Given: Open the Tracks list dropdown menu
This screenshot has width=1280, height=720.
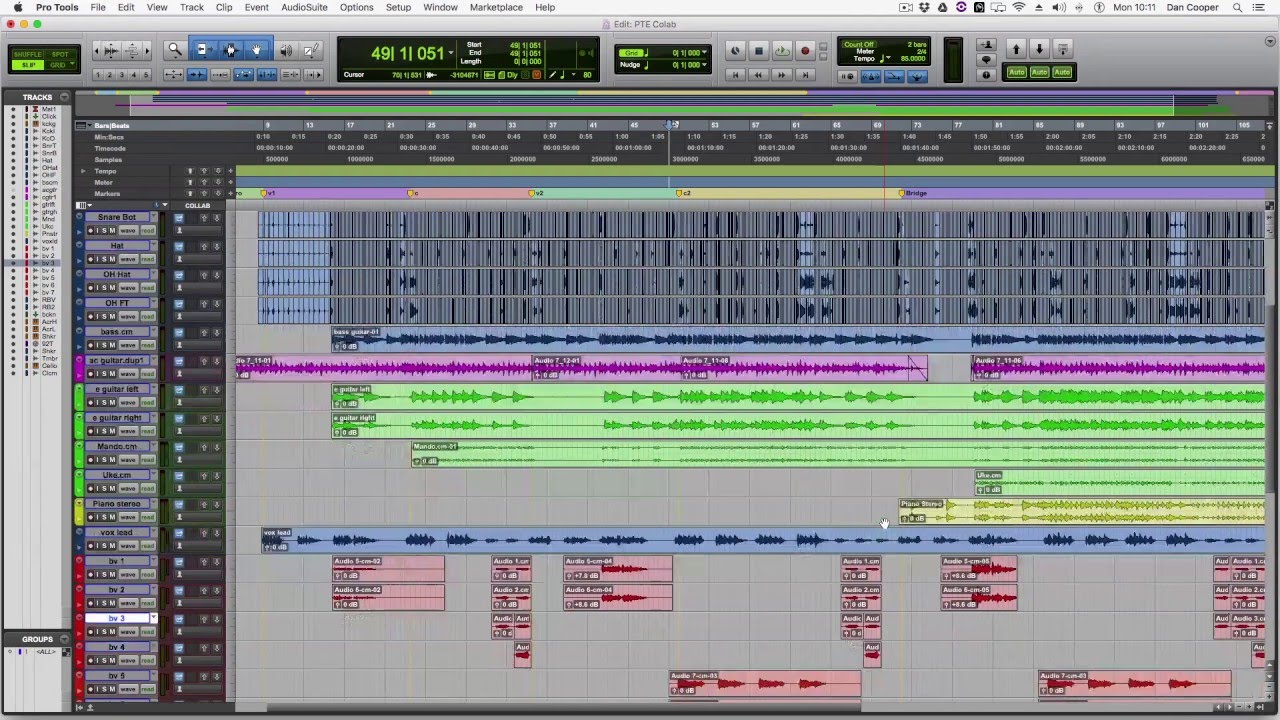Looking at the screenshot, I should 64,97.
